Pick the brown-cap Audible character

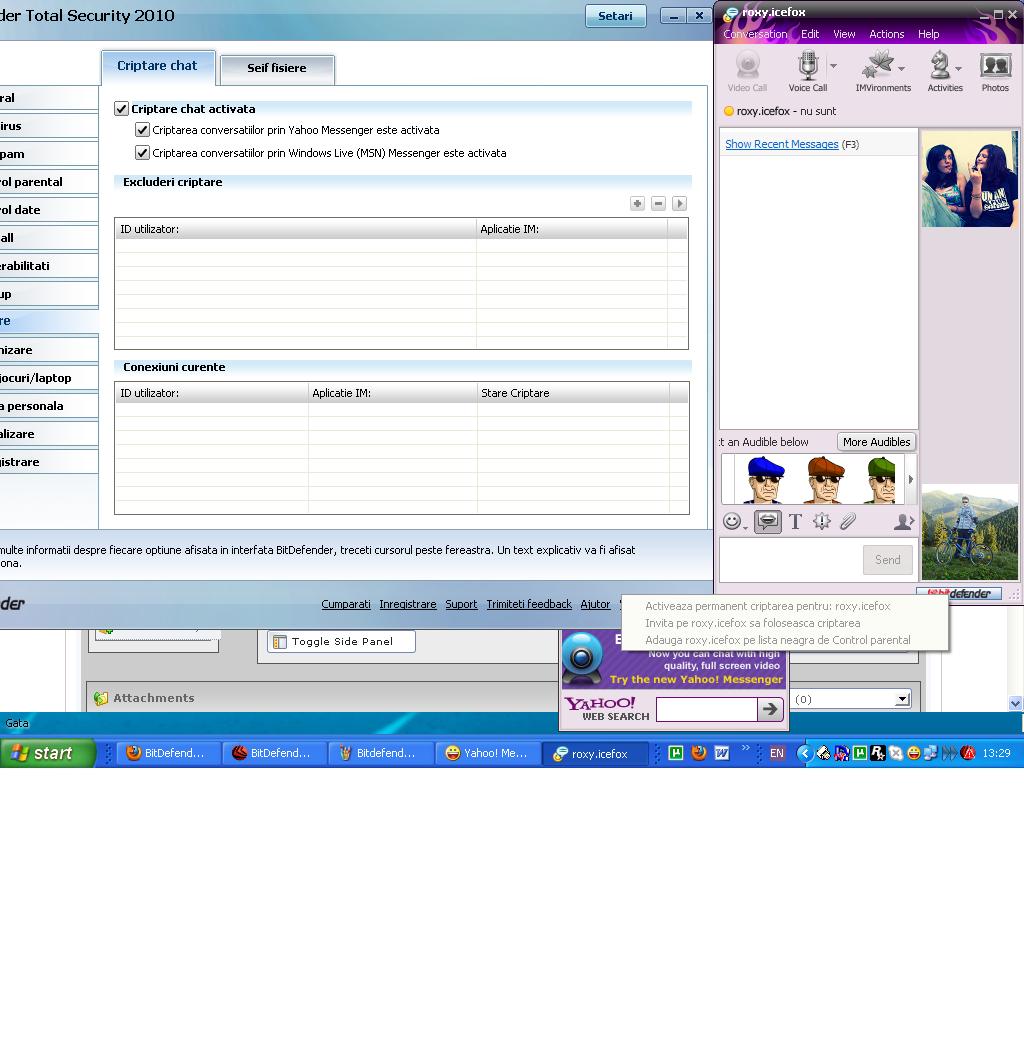click(825, 479)
